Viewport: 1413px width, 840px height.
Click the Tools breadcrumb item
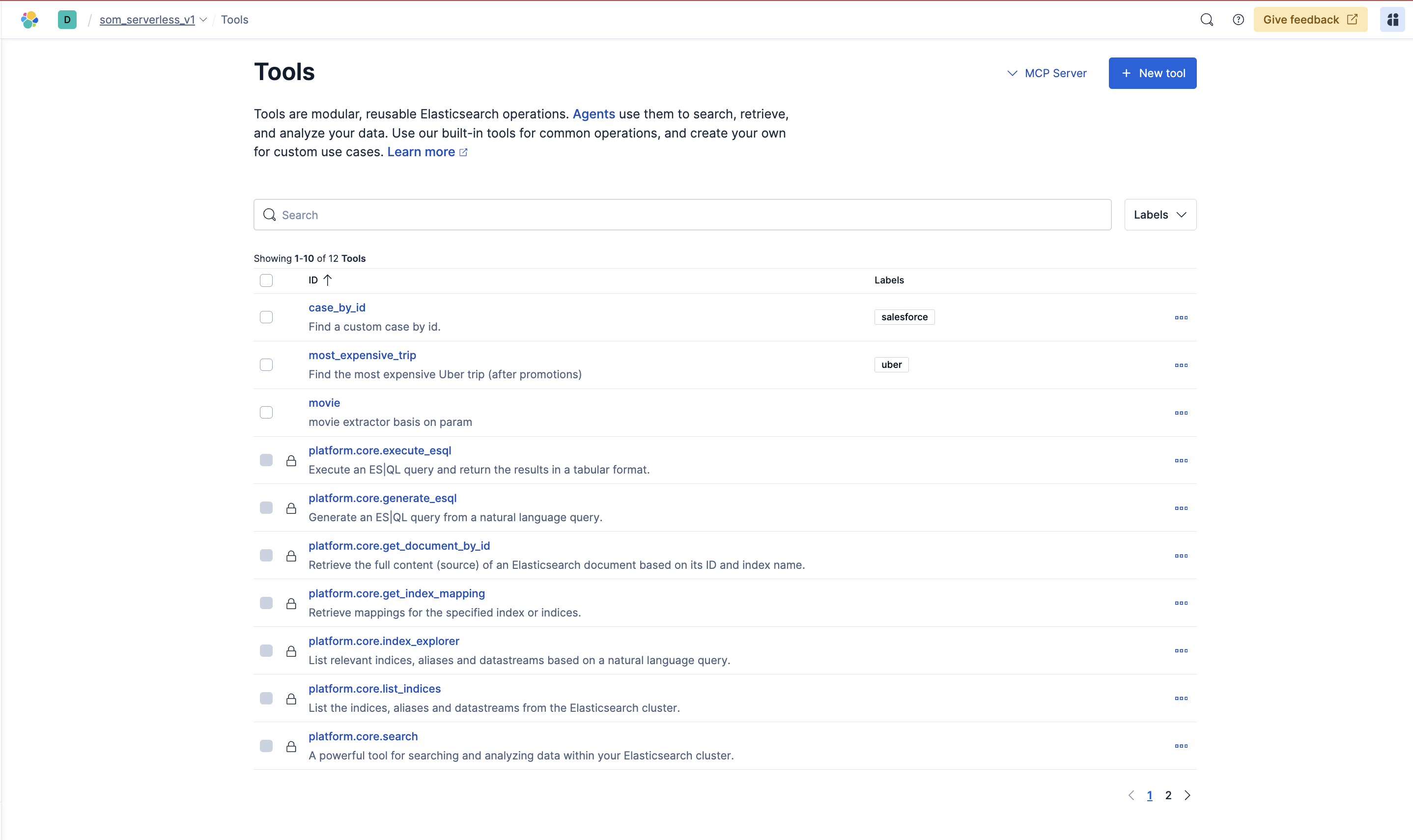[x=235, y=19]
